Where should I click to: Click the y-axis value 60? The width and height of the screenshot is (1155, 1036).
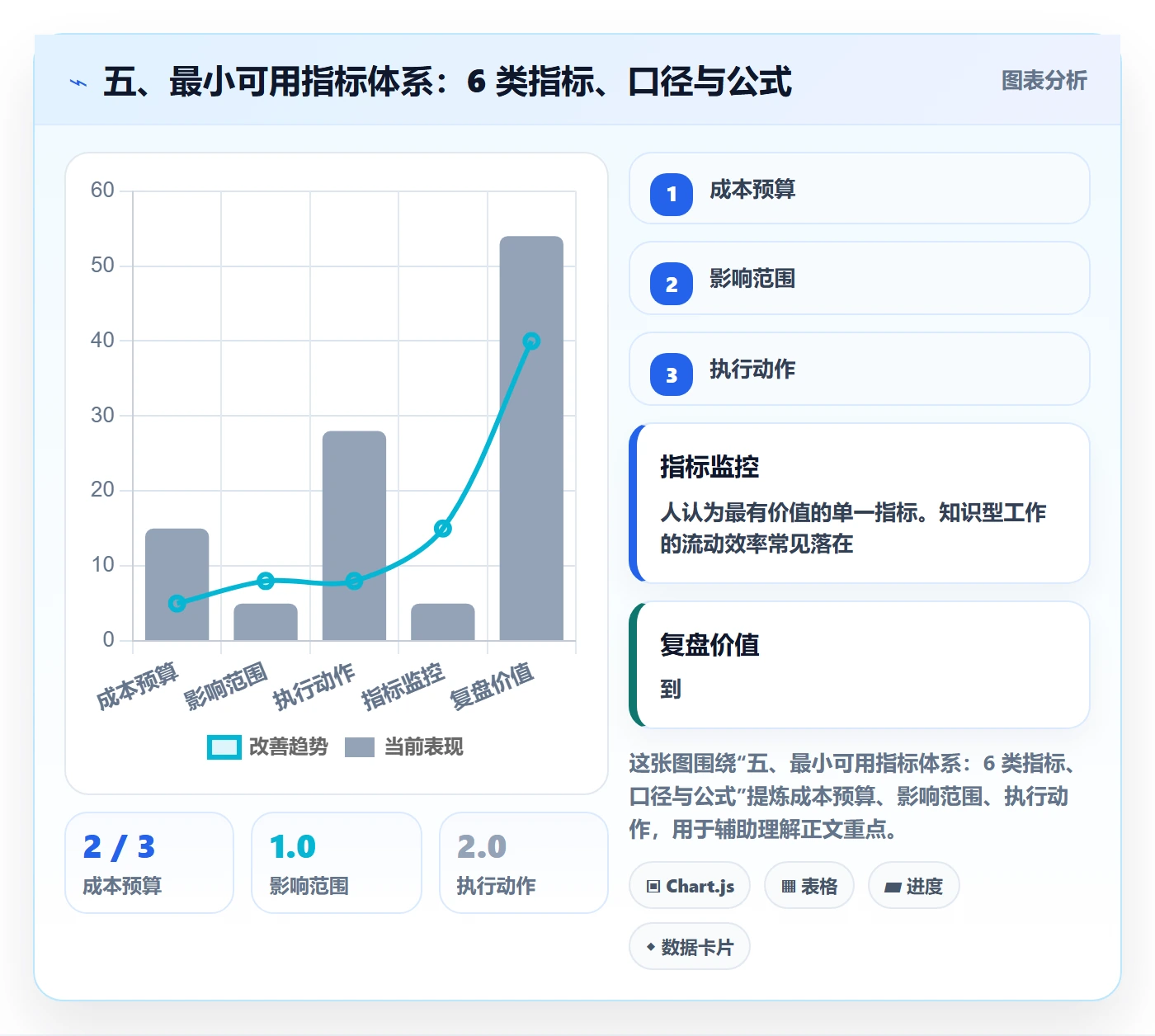pyautogui.click(x=102, y=191)
